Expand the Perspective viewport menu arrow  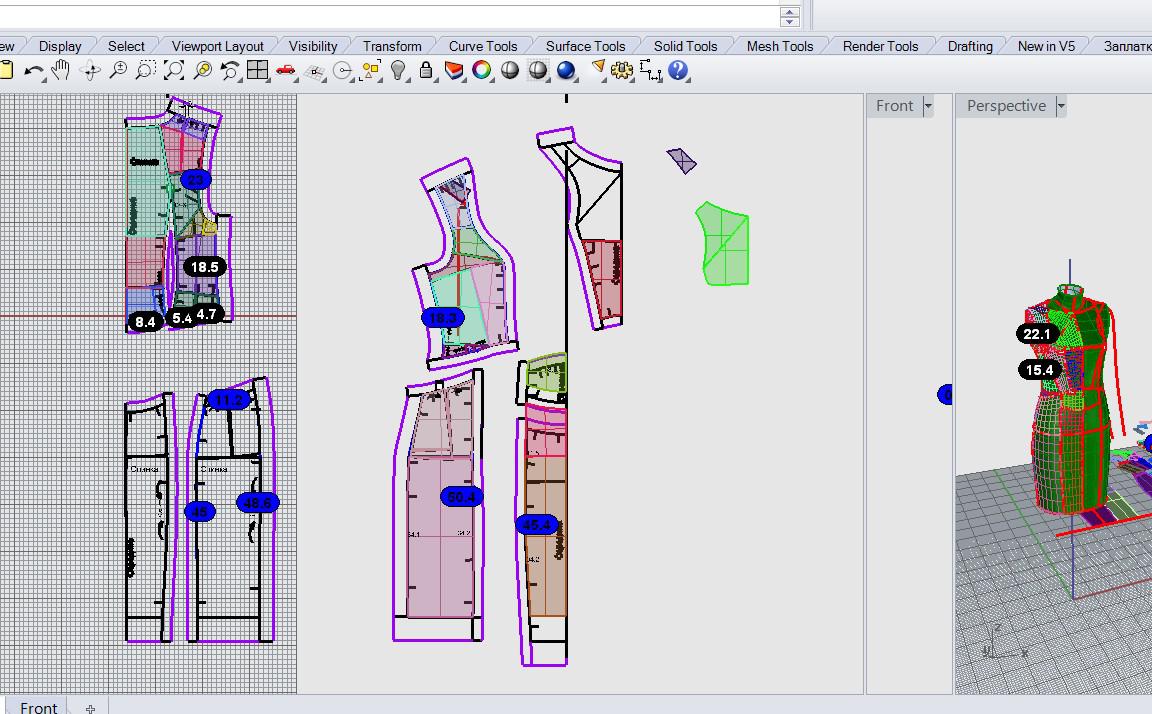point(1061,106)
